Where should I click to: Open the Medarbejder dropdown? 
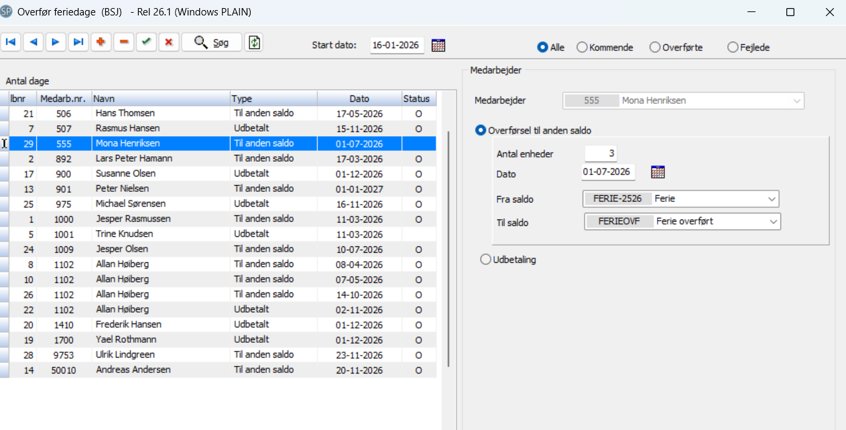[x=797, y=101]
